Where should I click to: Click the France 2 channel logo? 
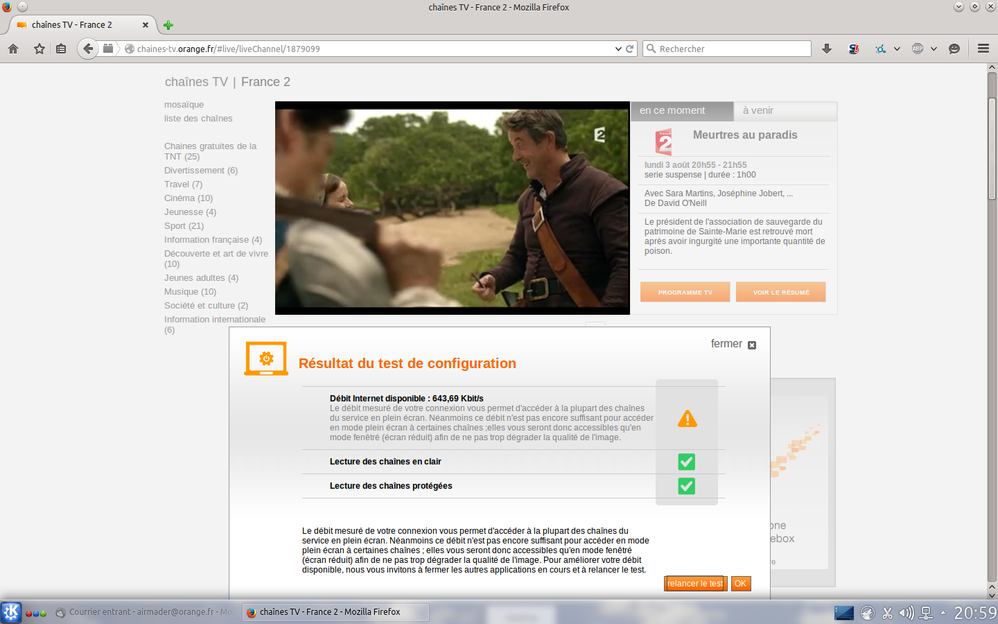[663, 142]
